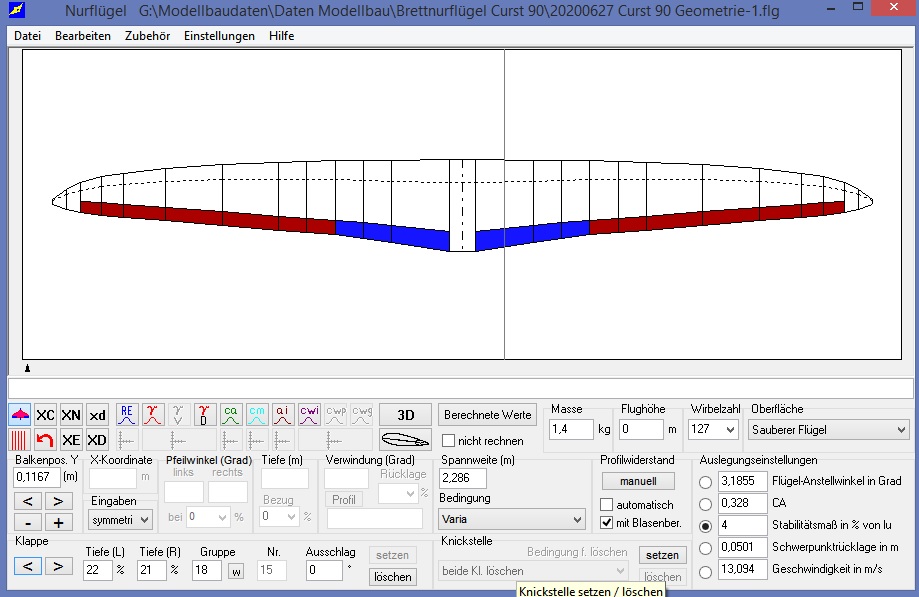Show the green ca distribution curve
The height and width of the screenshot is (597, 919).
pos(231,414)
